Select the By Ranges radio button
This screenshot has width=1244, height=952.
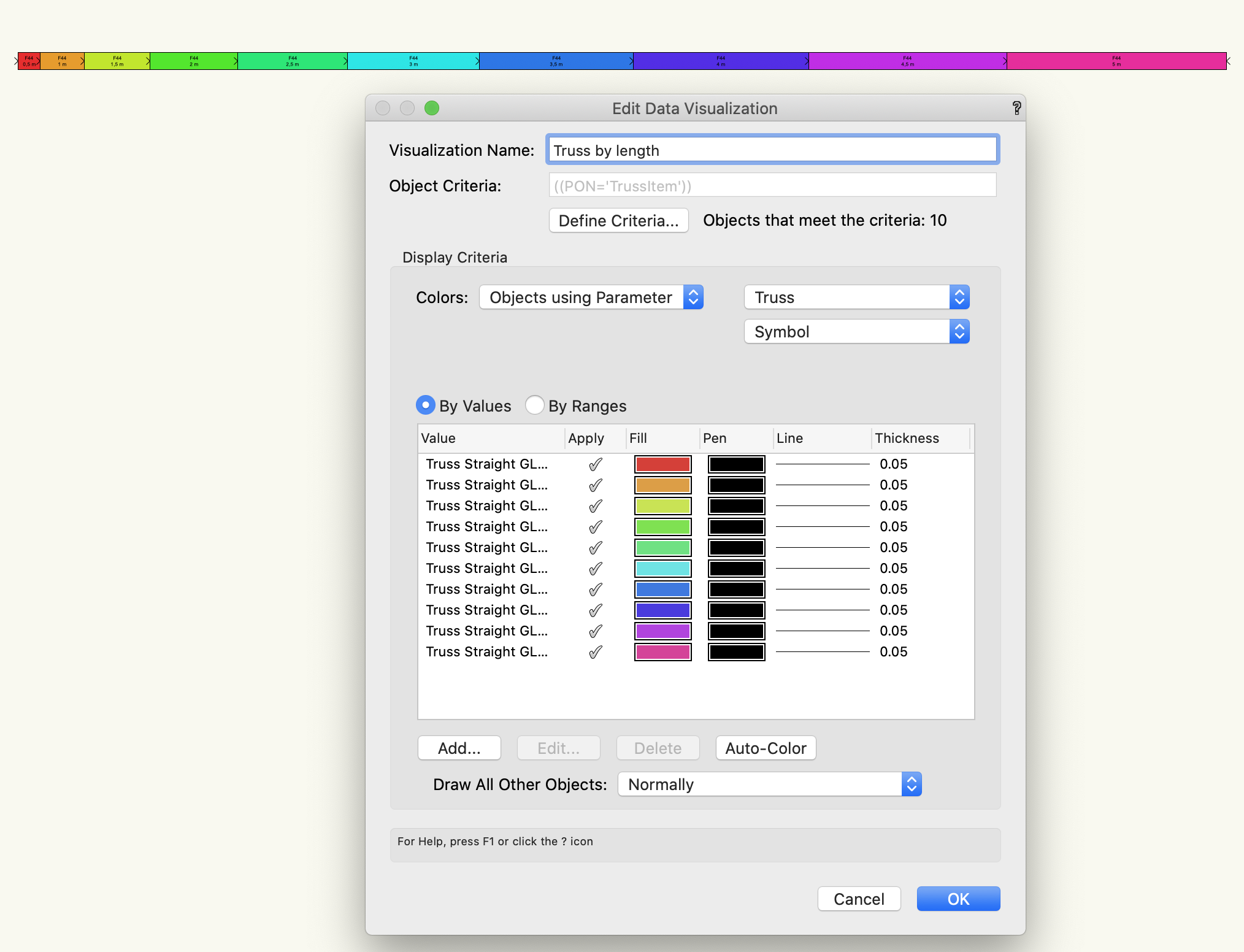point(534,405)
